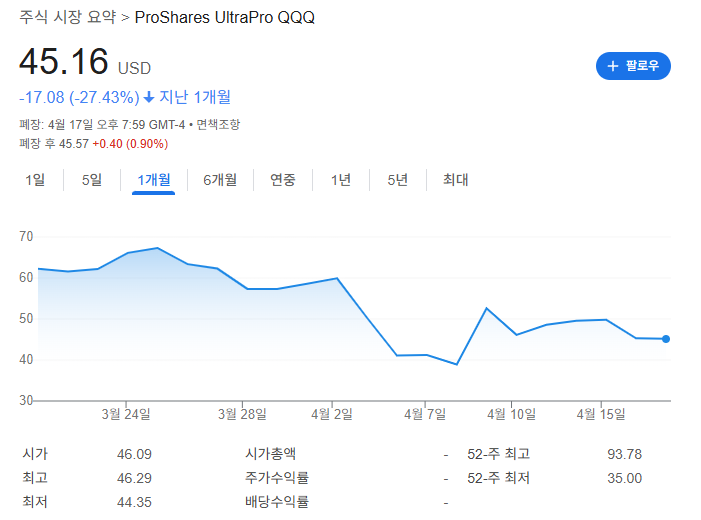
Task: Click the 4월 7일 axis label
Action: (x=425, y=414)
